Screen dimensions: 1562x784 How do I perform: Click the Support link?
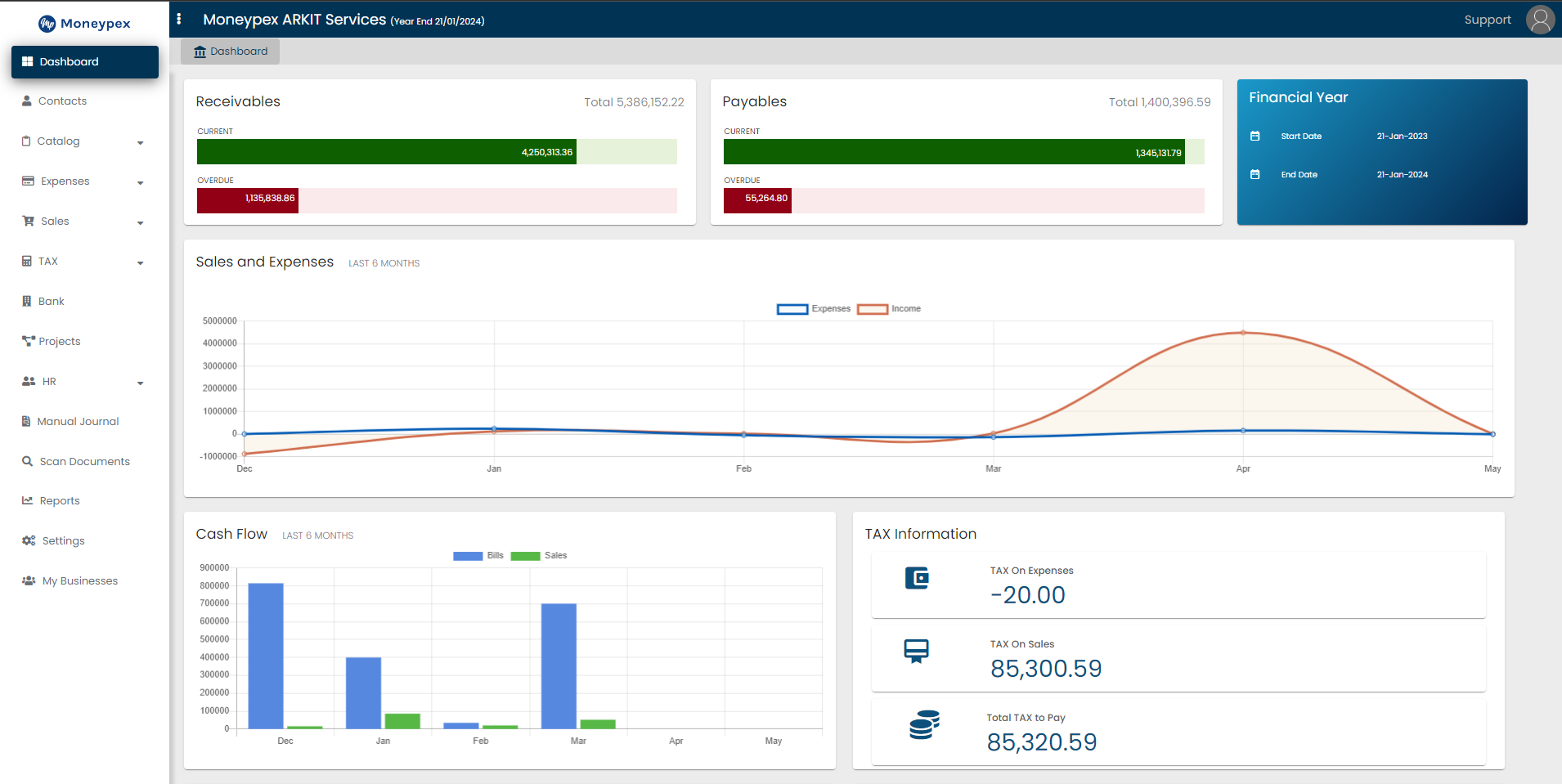coord(1487,19)
